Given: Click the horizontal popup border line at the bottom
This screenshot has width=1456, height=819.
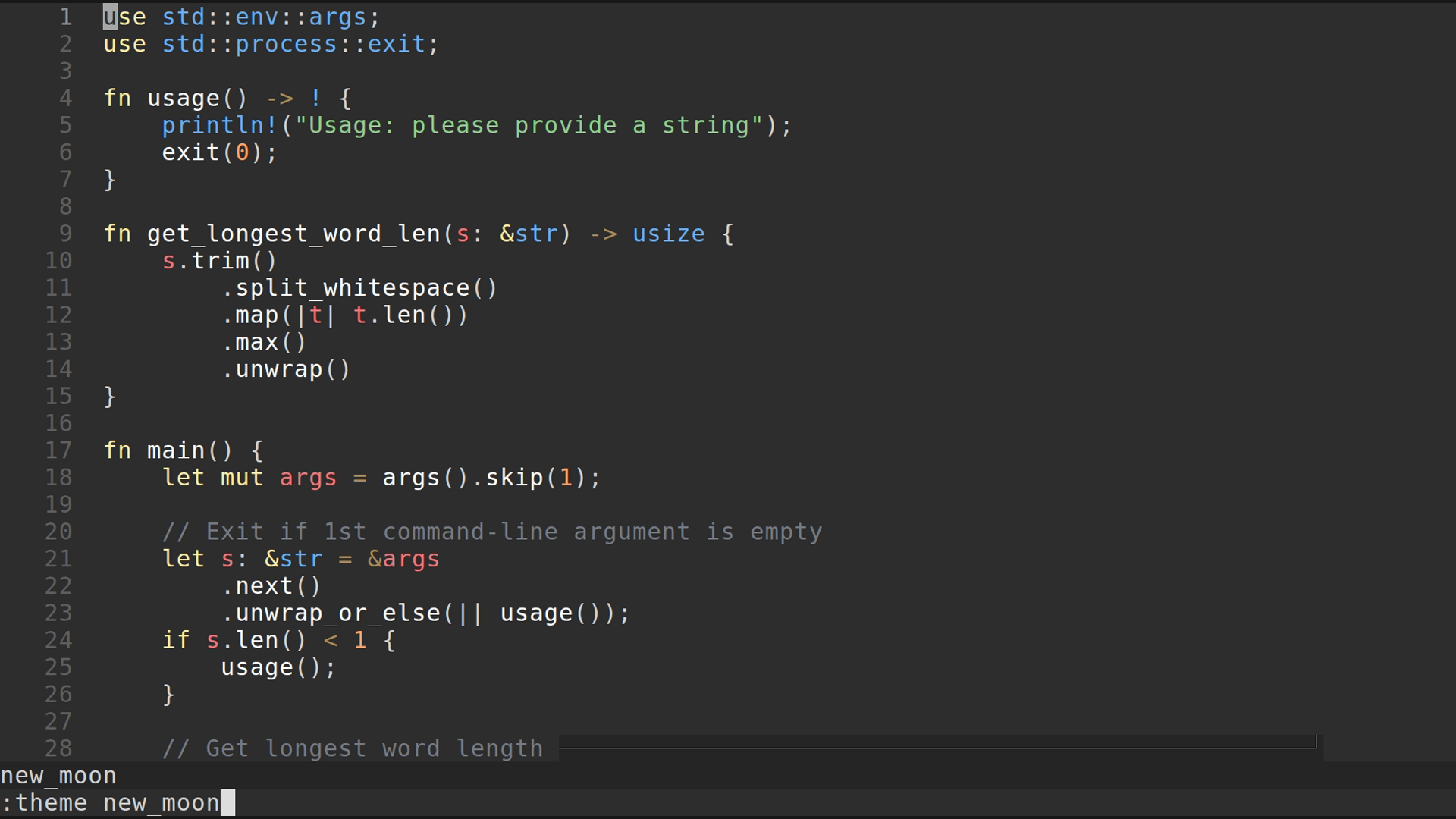Looking at the screenshot, I should click(937, 748).
